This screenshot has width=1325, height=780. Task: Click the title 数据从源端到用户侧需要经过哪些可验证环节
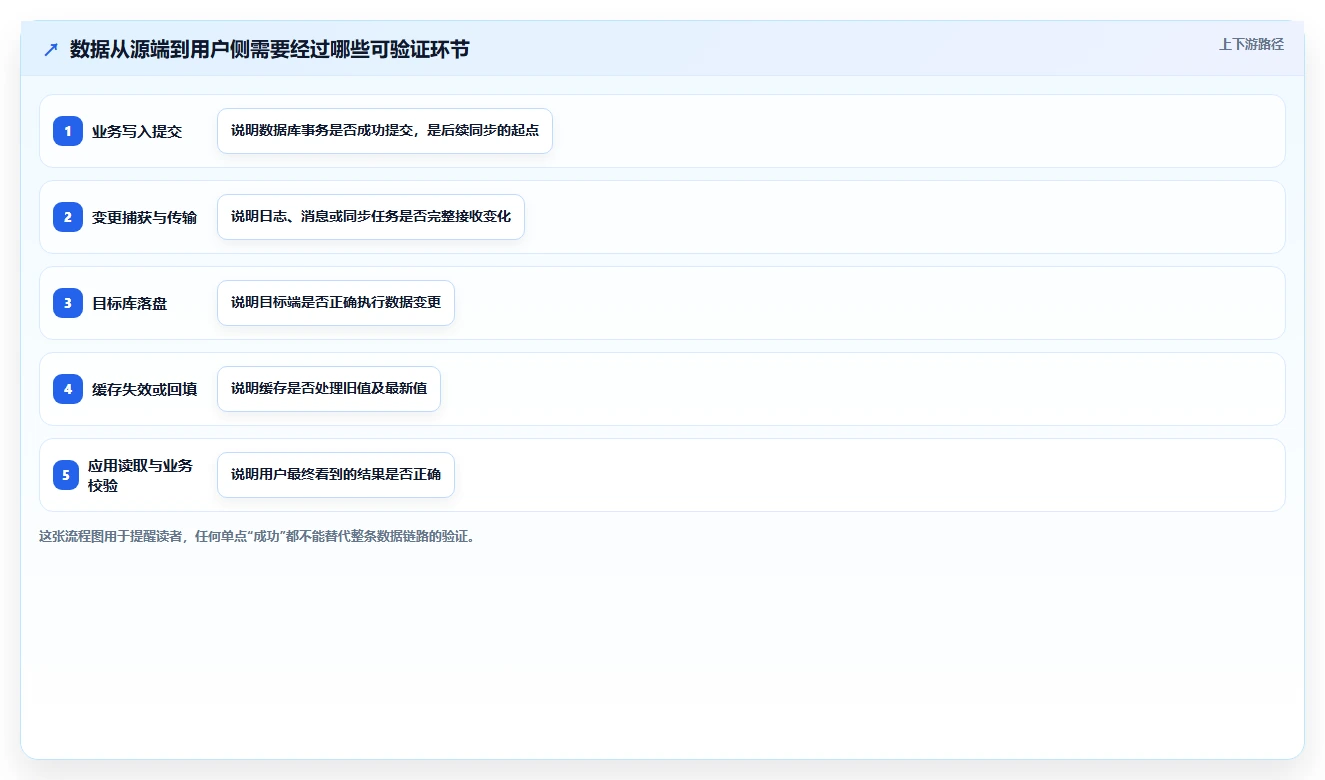coord(270,49)
